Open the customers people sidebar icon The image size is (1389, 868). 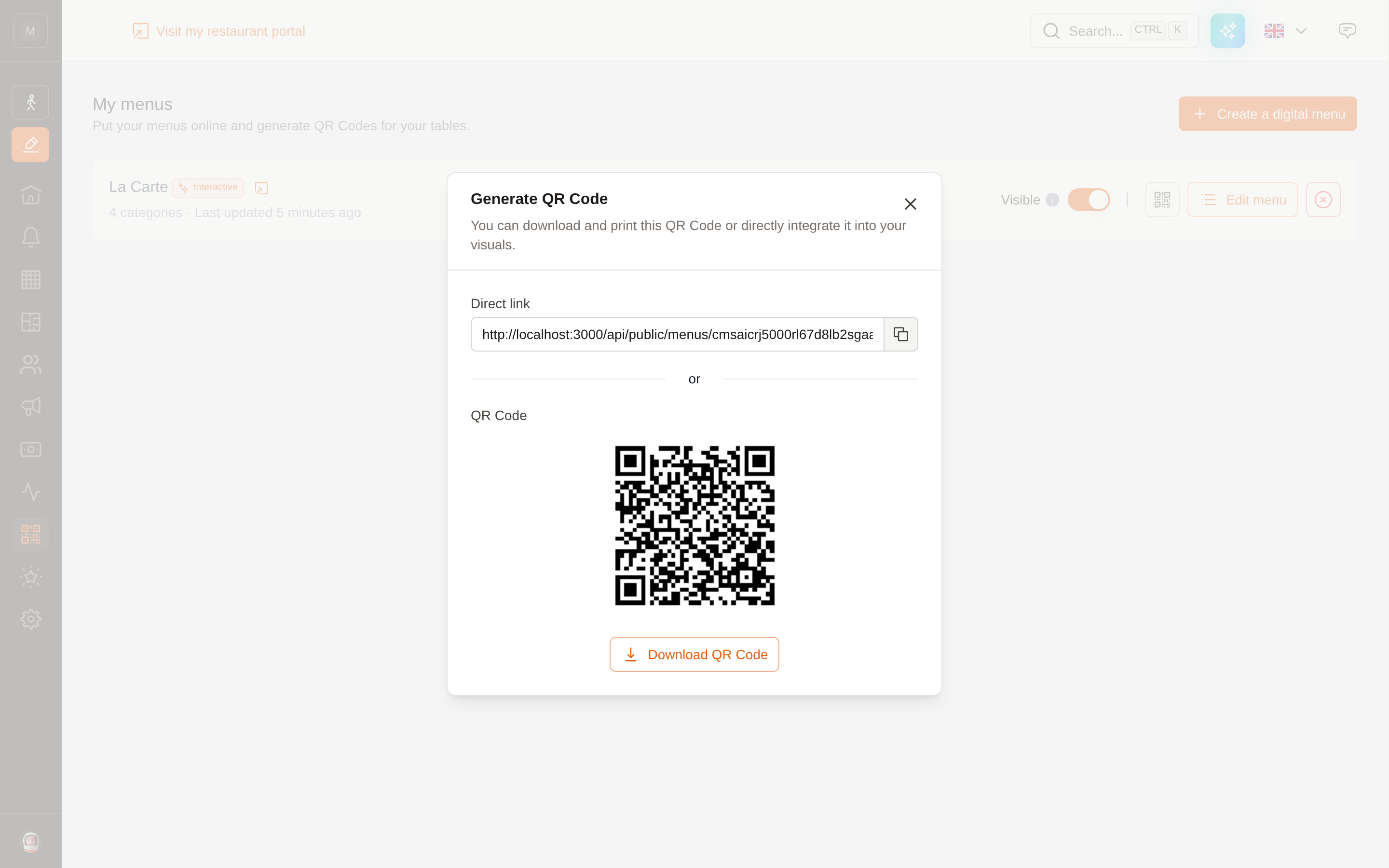tap(30, 365)
